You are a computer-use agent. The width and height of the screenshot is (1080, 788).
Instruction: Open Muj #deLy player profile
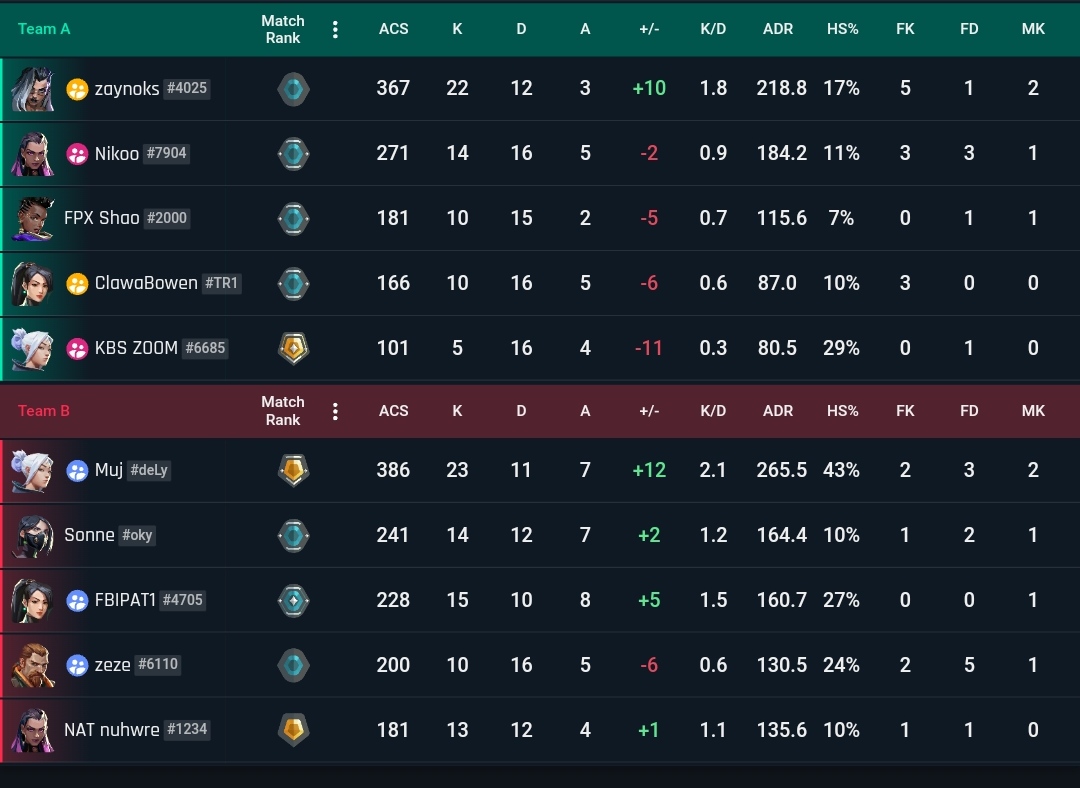pos(132,470)
